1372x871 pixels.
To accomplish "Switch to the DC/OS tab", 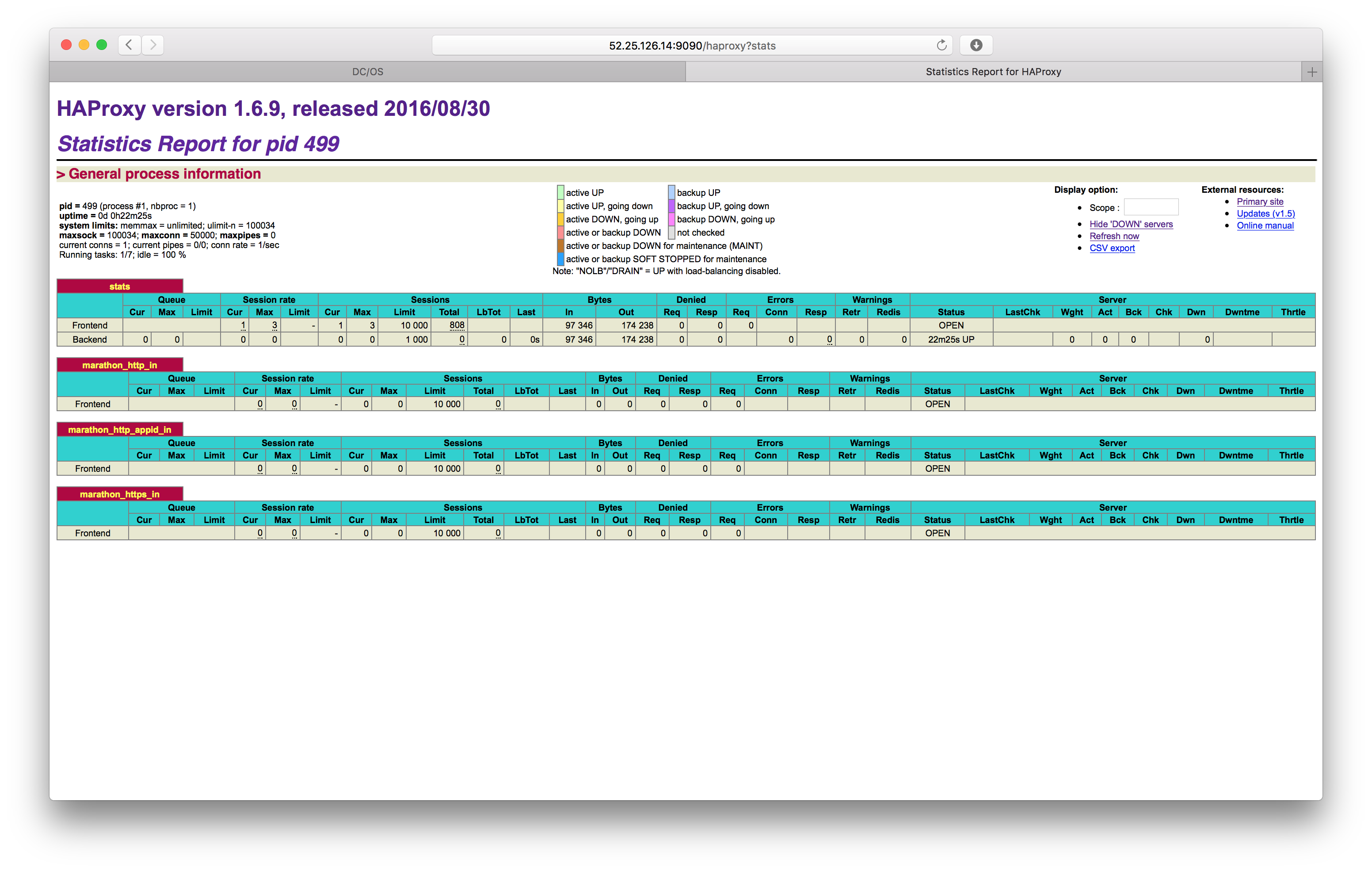I will [x=367, y=72].
